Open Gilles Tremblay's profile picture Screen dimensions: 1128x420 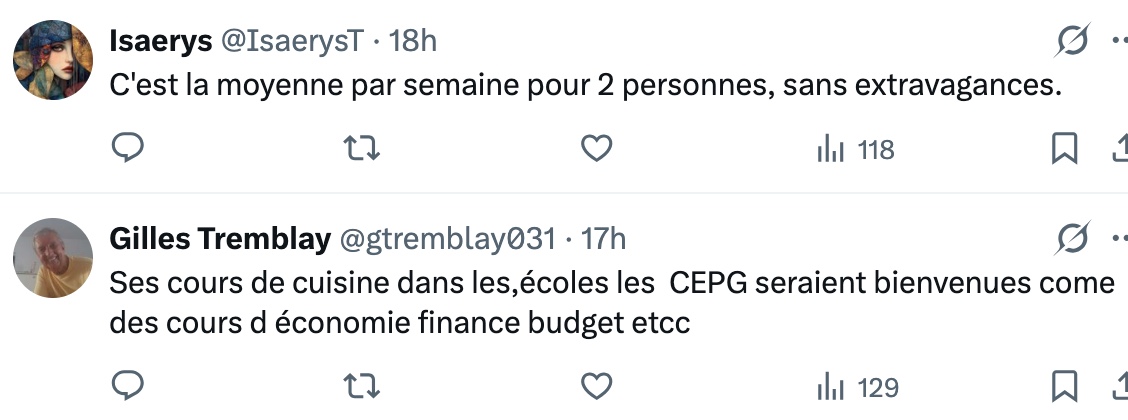click(x=52, y=258)
